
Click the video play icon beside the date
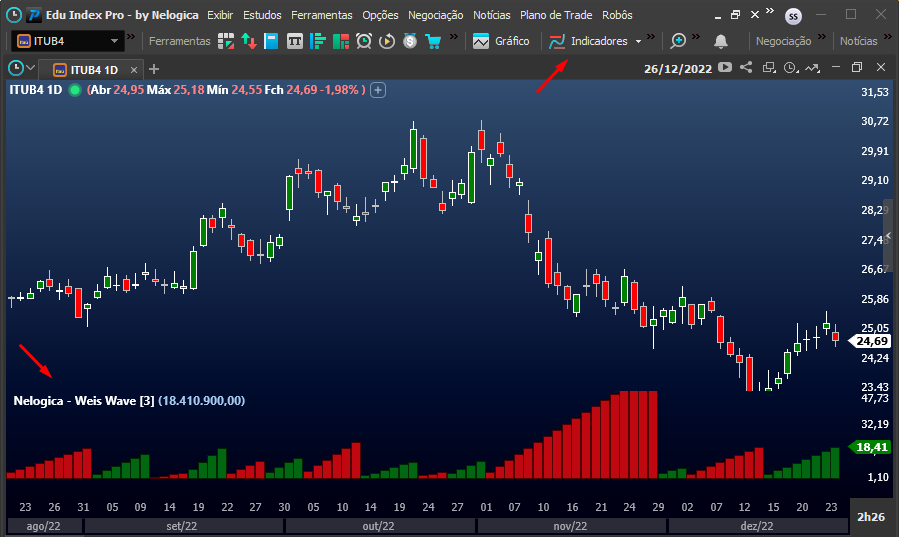pos(725,68)
